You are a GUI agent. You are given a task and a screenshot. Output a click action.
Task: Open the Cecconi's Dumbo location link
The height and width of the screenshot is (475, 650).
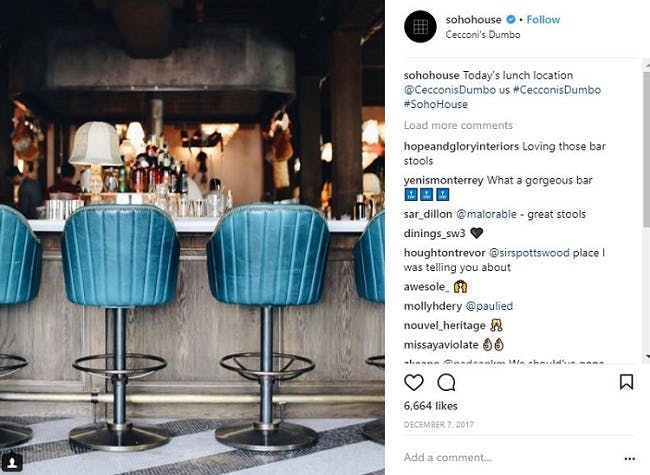click(483, 34)
